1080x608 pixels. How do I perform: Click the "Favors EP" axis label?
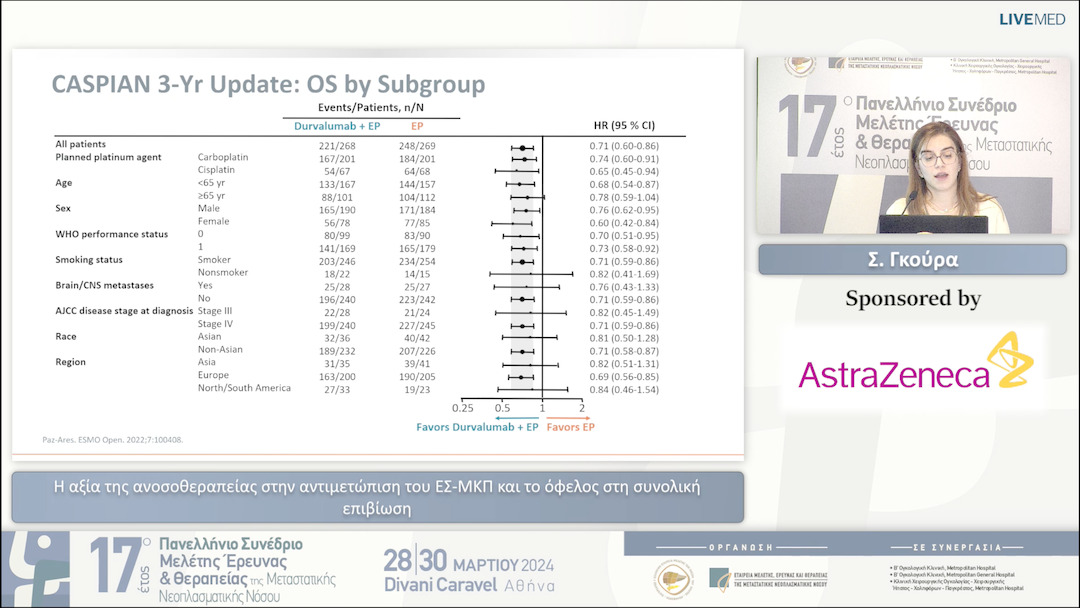coord(570,427)
